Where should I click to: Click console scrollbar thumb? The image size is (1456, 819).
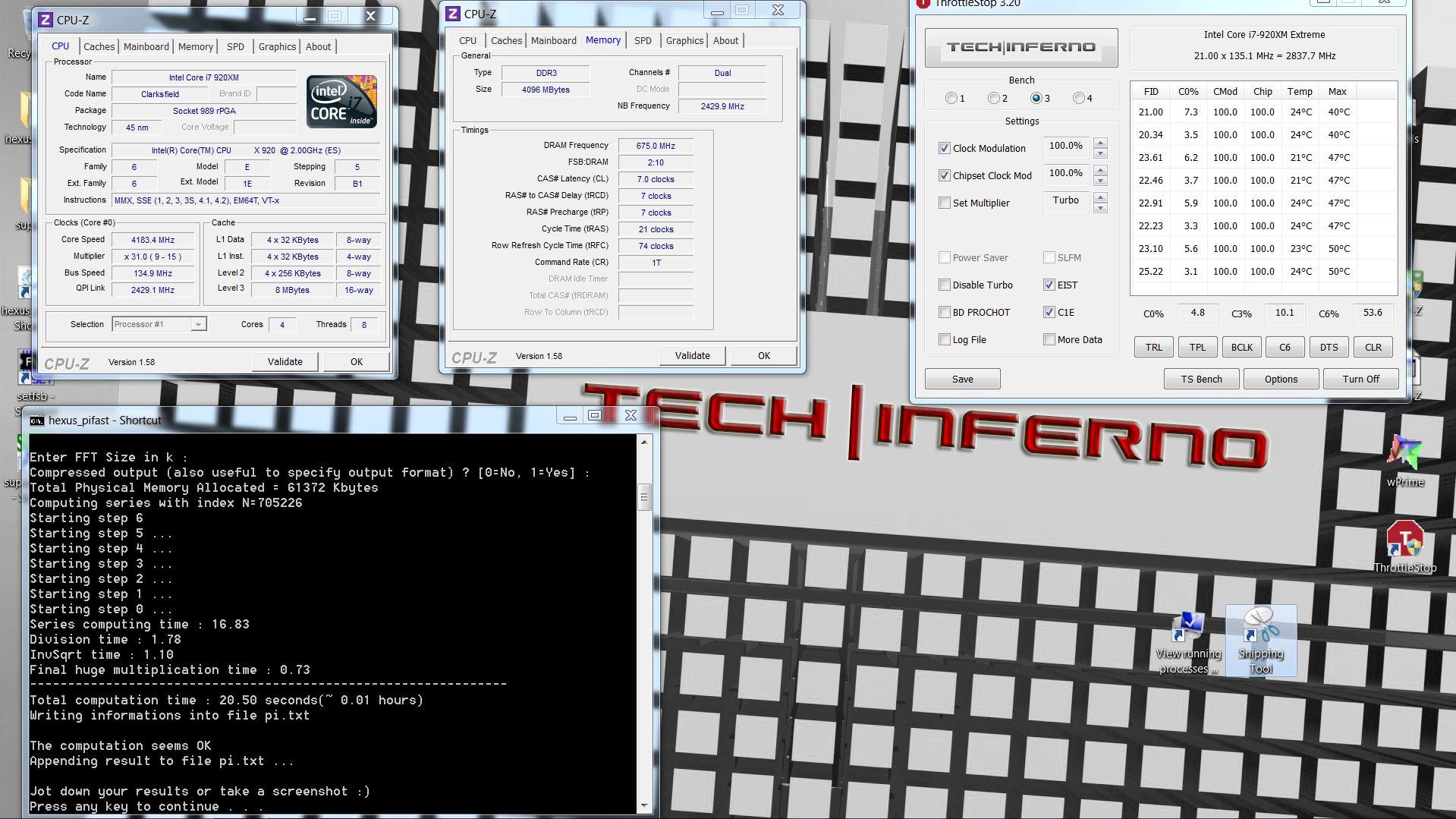(x=644, y=498)
